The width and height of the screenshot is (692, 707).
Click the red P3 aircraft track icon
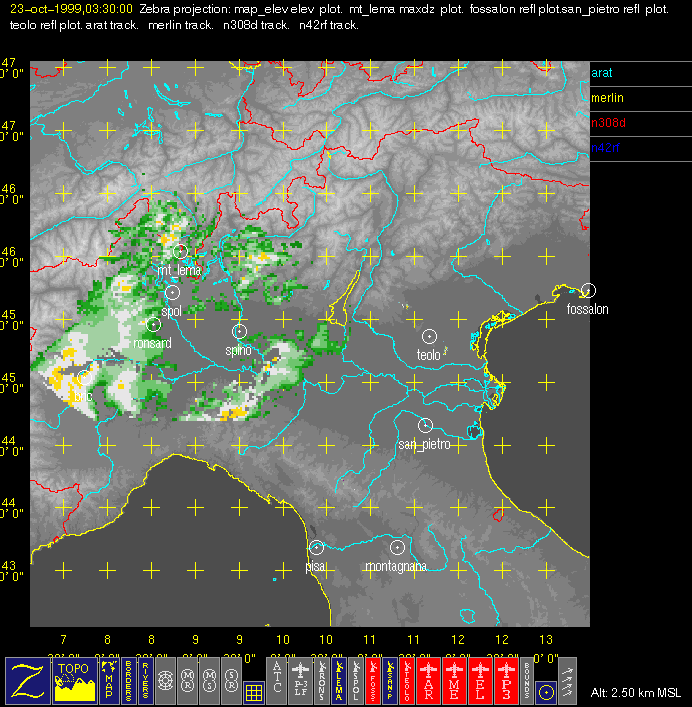click(506, 681)
